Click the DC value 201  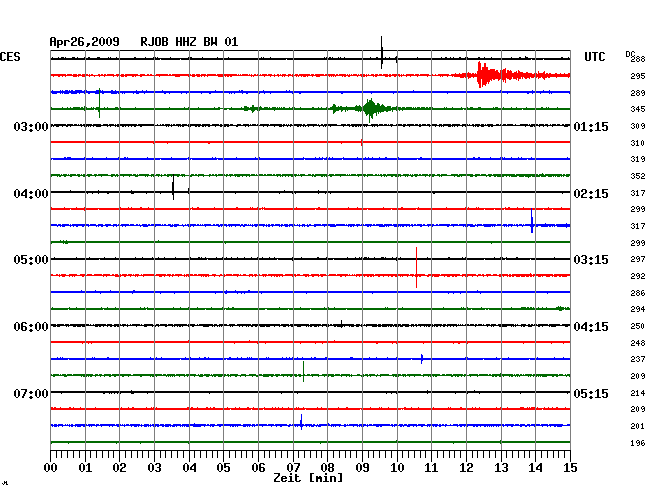[638, 426]
